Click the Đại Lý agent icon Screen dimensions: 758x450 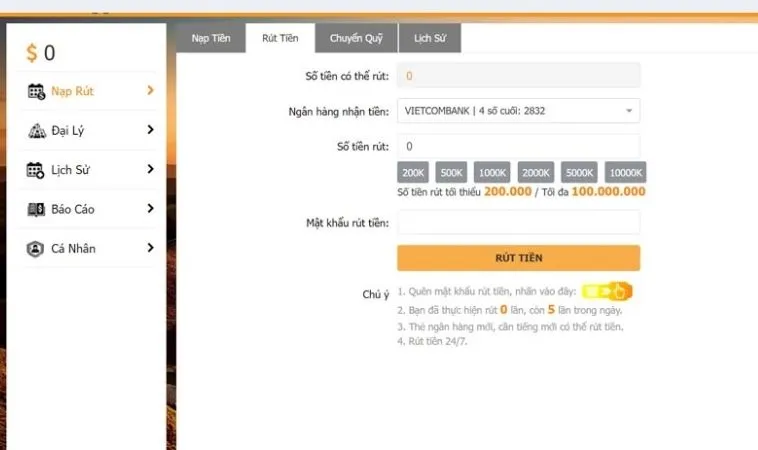[37, 131]
